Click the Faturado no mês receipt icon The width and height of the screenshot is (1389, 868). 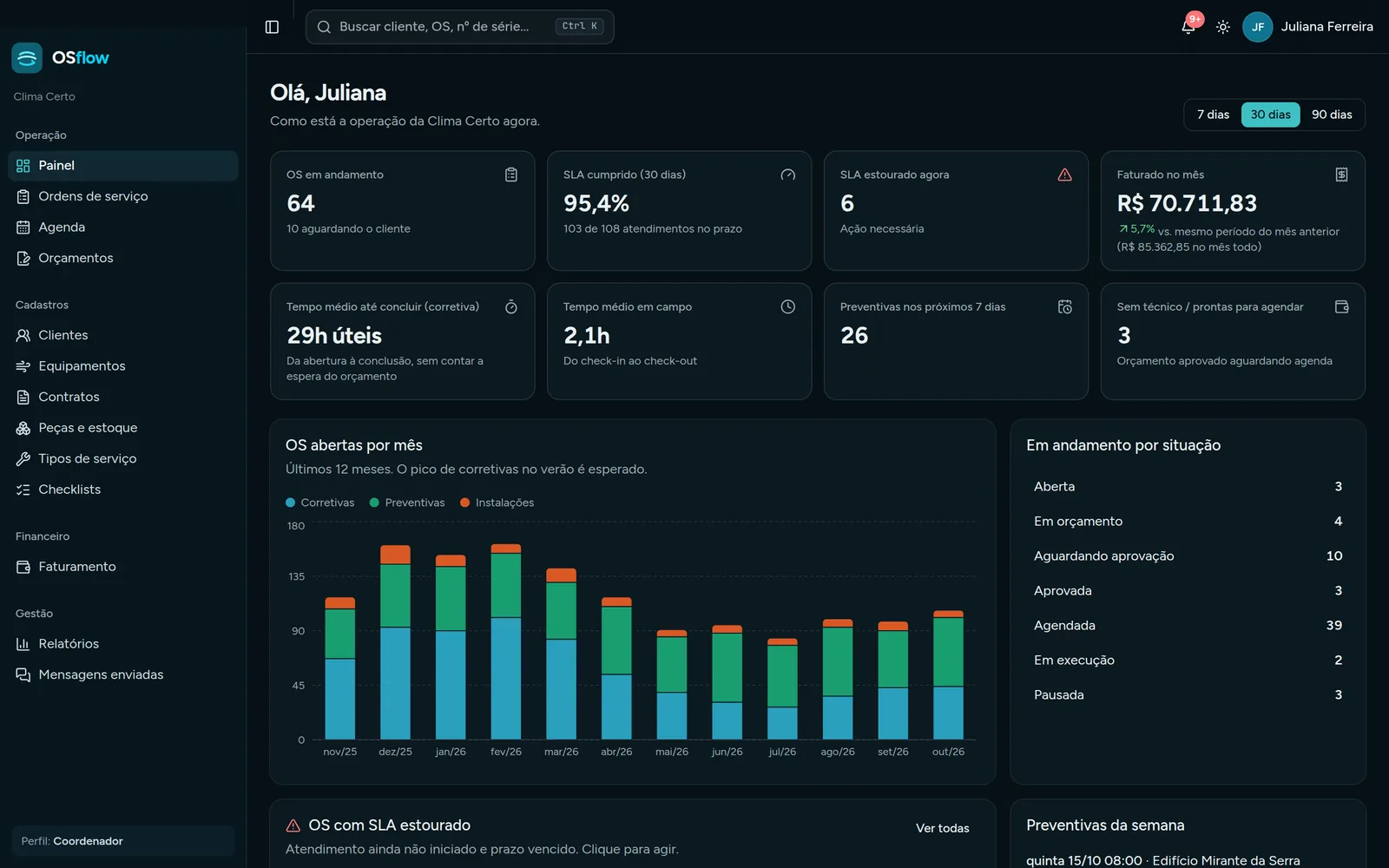pyautogui.click(x=1341, y=174)
